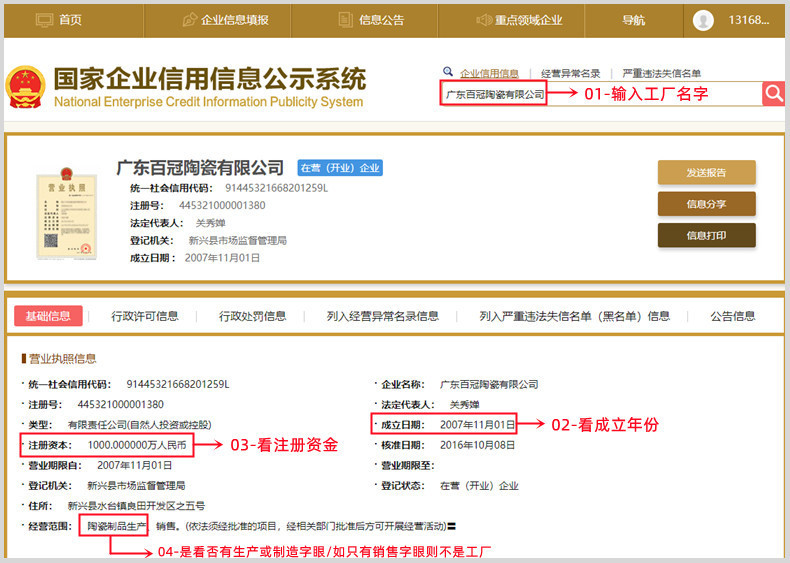Screen dimensions: 790x563
Task: Switch to 列入严重违法失信名单（黑名单）信息 tab
Action: [x=574, y=316]
